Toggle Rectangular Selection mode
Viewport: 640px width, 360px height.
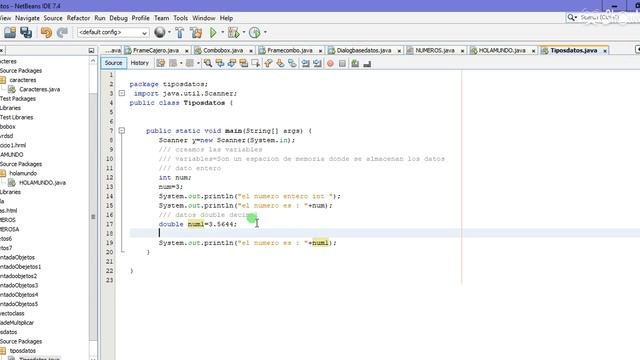(x=256, y=63)
